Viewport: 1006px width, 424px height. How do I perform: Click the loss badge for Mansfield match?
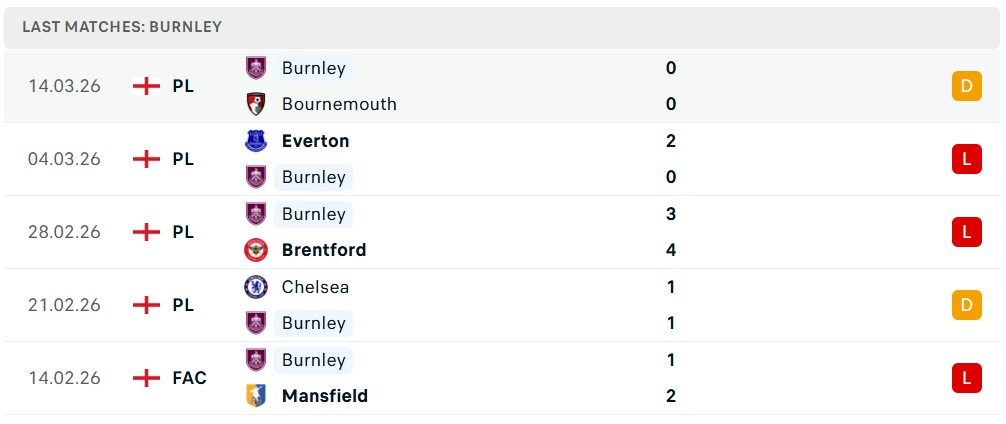(x=966, y=378)
